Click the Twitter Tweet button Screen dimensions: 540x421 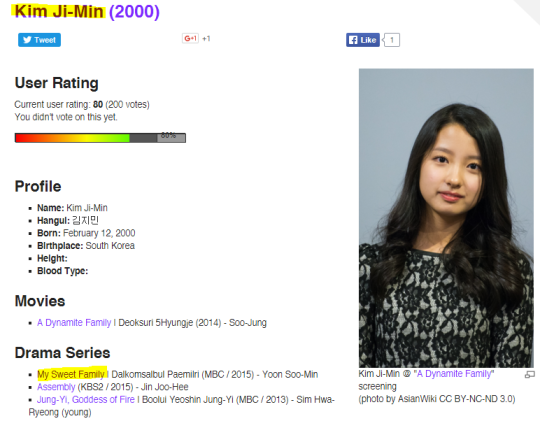(x=39, y=40)
